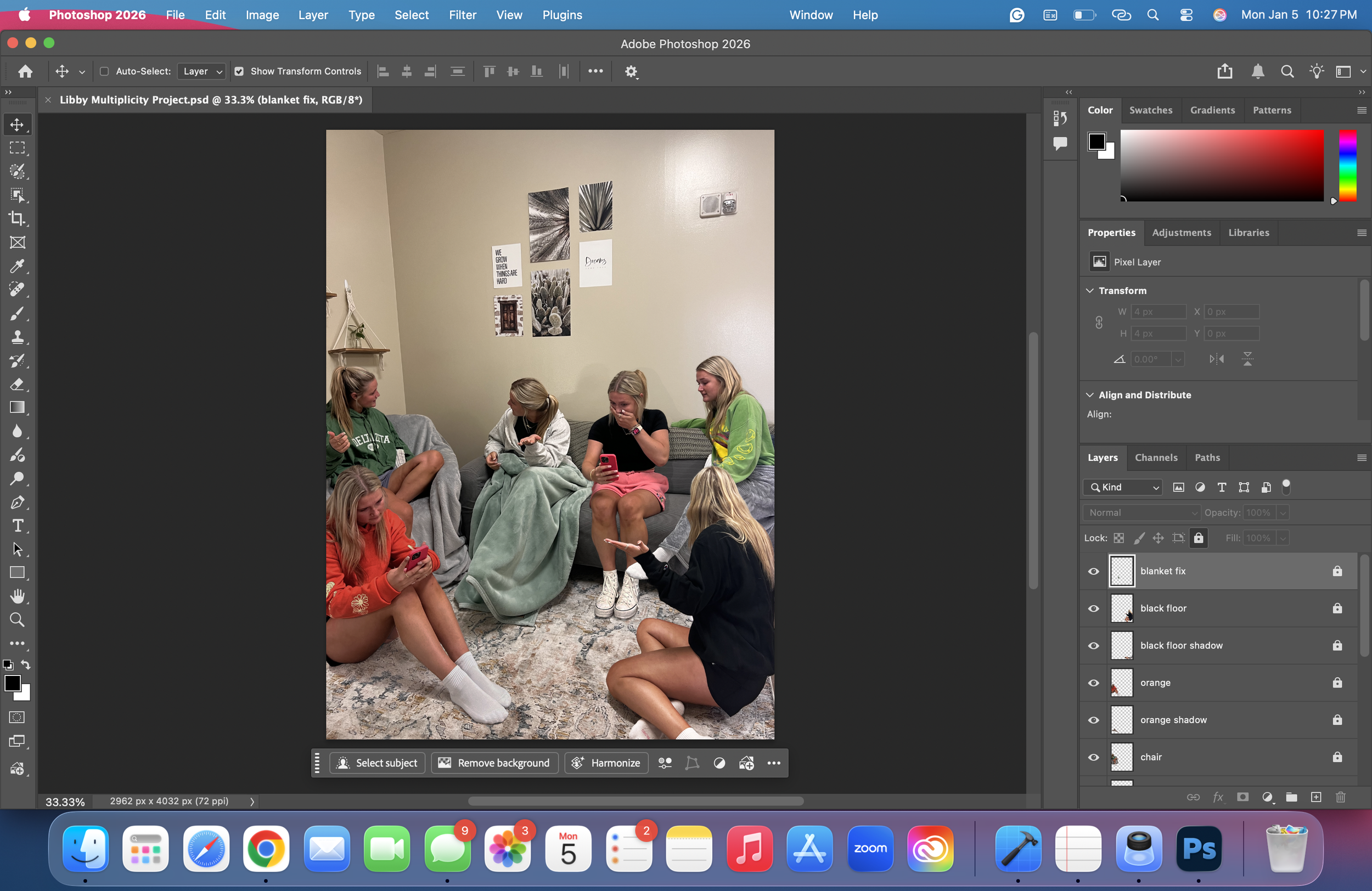Select the Eraser tool
This screenshot has width=1372, height=891.
(x=18, y=384)
